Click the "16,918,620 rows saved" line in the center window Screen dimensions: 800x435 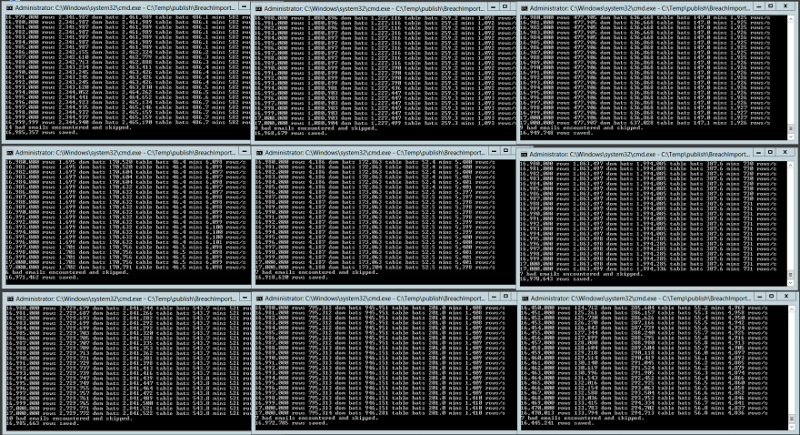pyautogui.click(x=291, y=277)
